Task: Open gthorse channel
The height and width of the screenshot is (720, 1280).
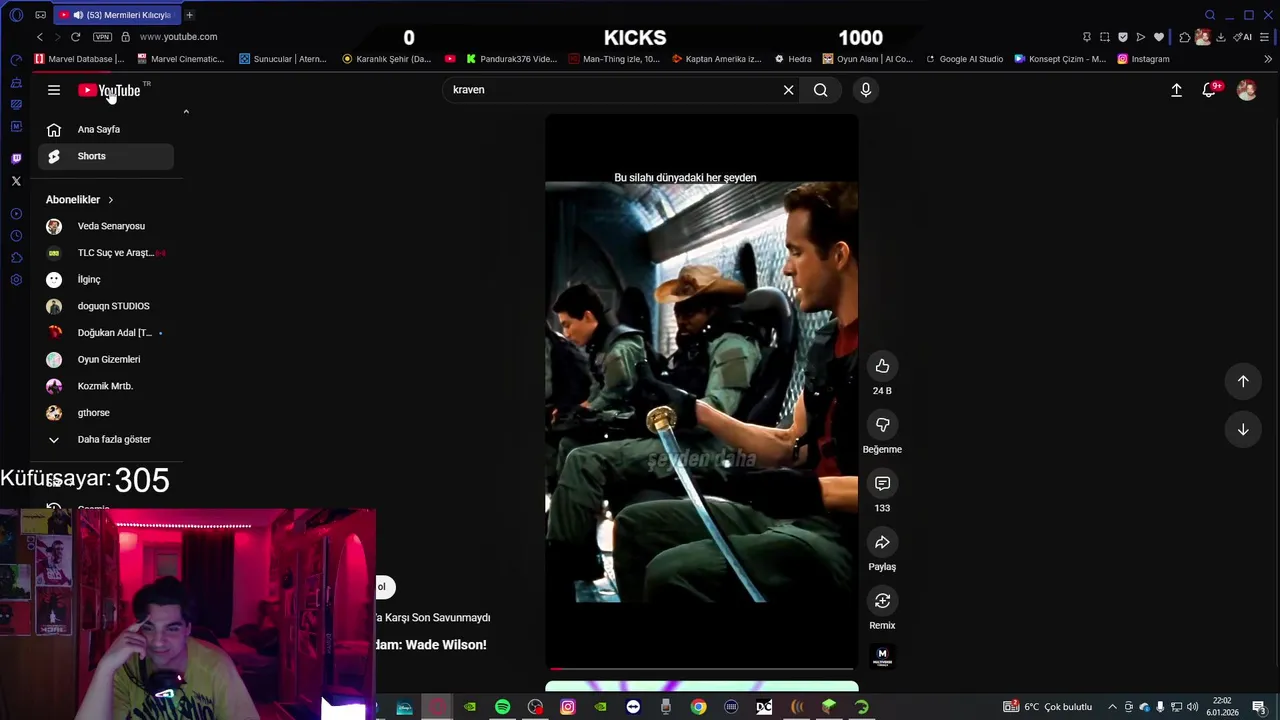Action: (106, 412)
